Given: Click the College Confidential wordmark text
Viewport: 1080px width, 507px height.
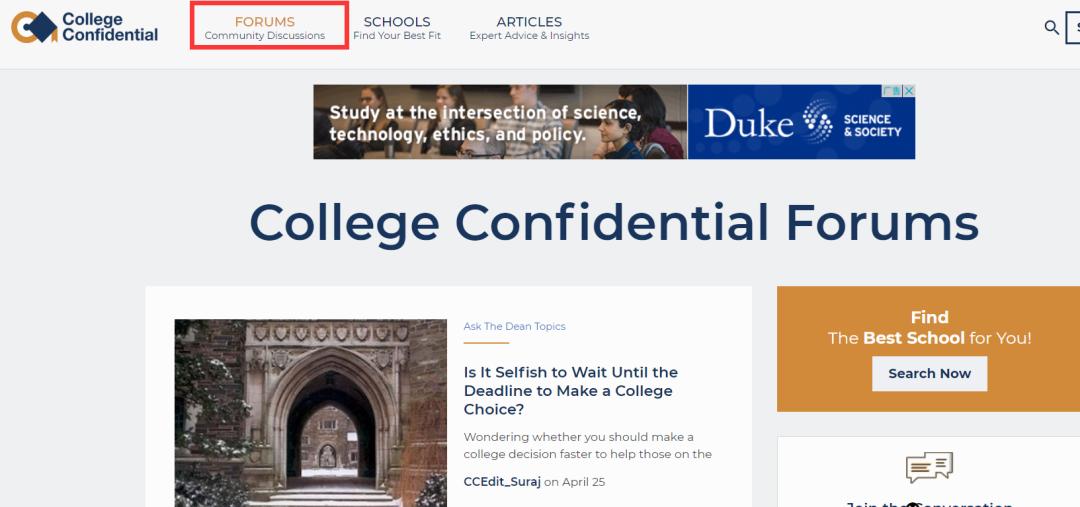Looking at the screenshot, I should [109, 27].
